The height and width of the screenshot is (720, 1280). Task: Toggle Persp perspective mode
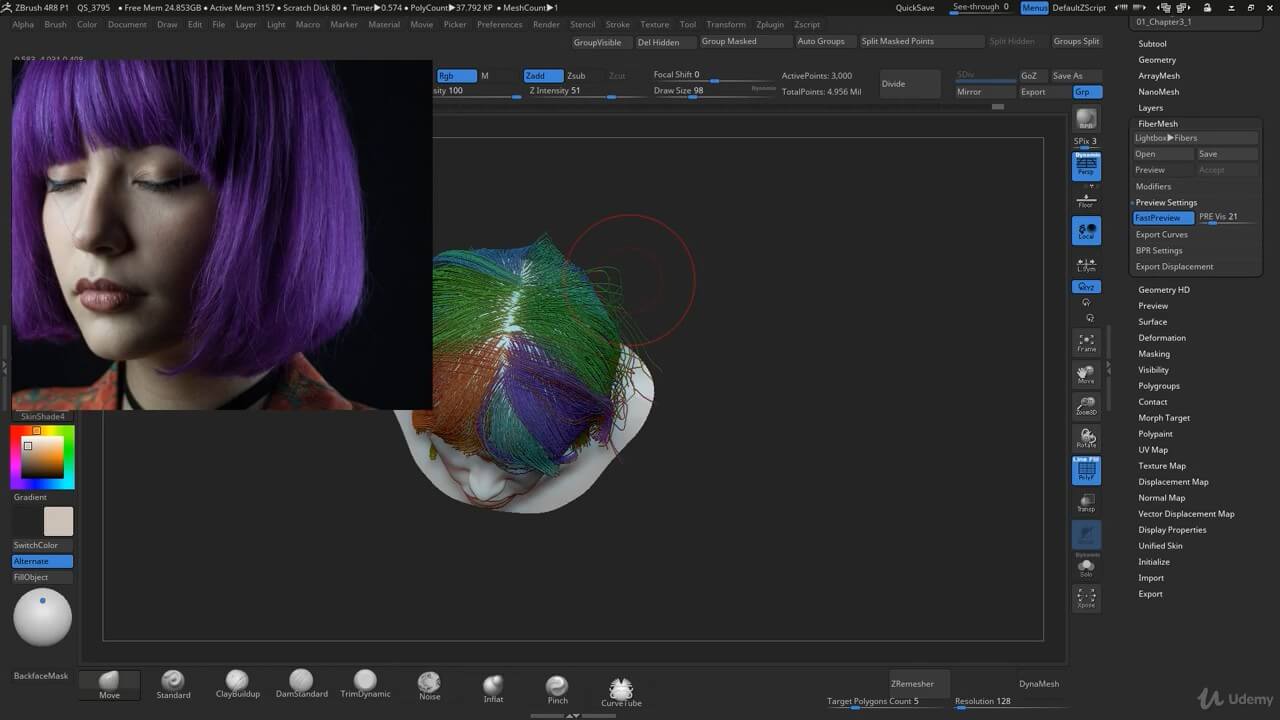pos(1086,166)
